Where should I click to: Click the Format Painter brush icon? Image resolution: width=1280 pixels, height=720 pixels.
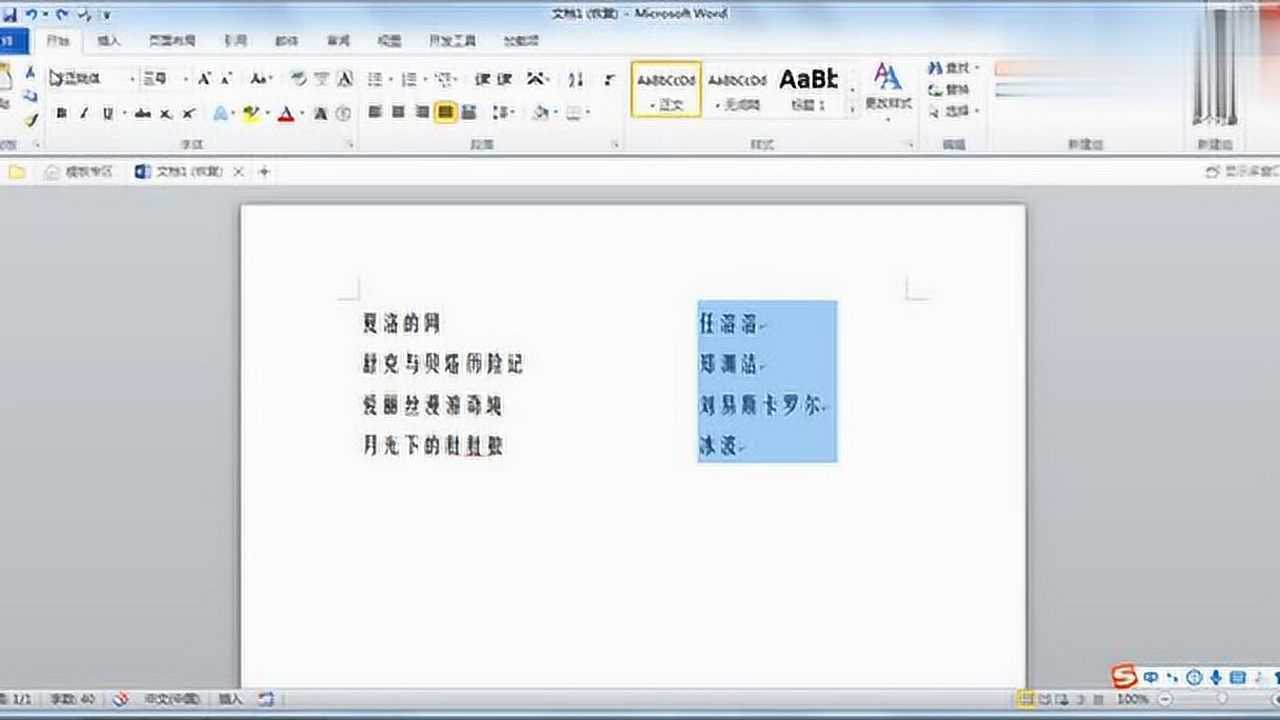pyautogui.click(x=30, y=119)
